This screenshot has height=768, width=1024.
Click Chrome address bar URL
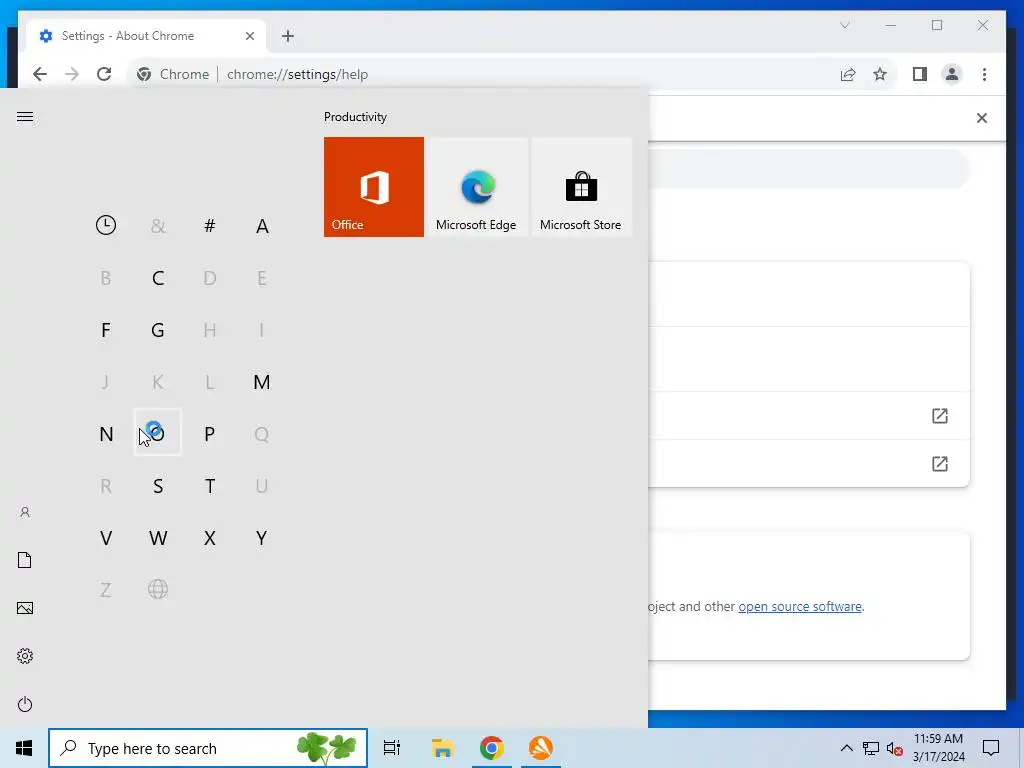(x=298, y=74)
